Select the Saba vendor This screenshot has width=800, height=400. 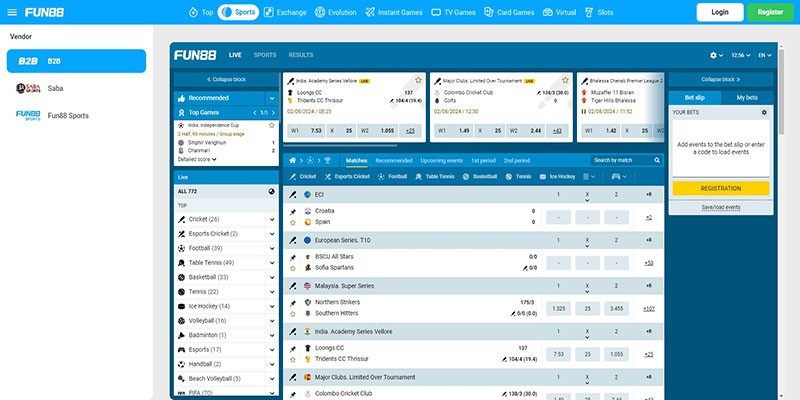click(x=77, y=88)
